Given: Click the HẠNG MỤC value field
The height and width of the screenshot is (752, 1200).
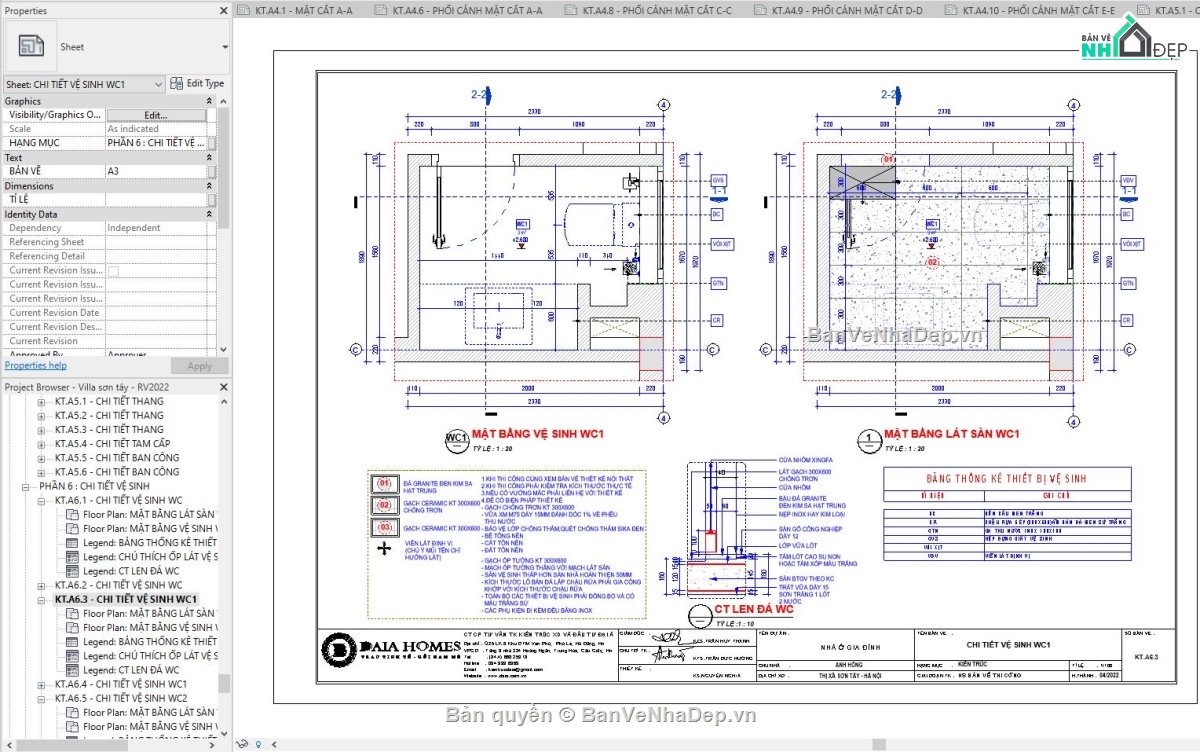Looking at the screenshot, I should 156,143.
